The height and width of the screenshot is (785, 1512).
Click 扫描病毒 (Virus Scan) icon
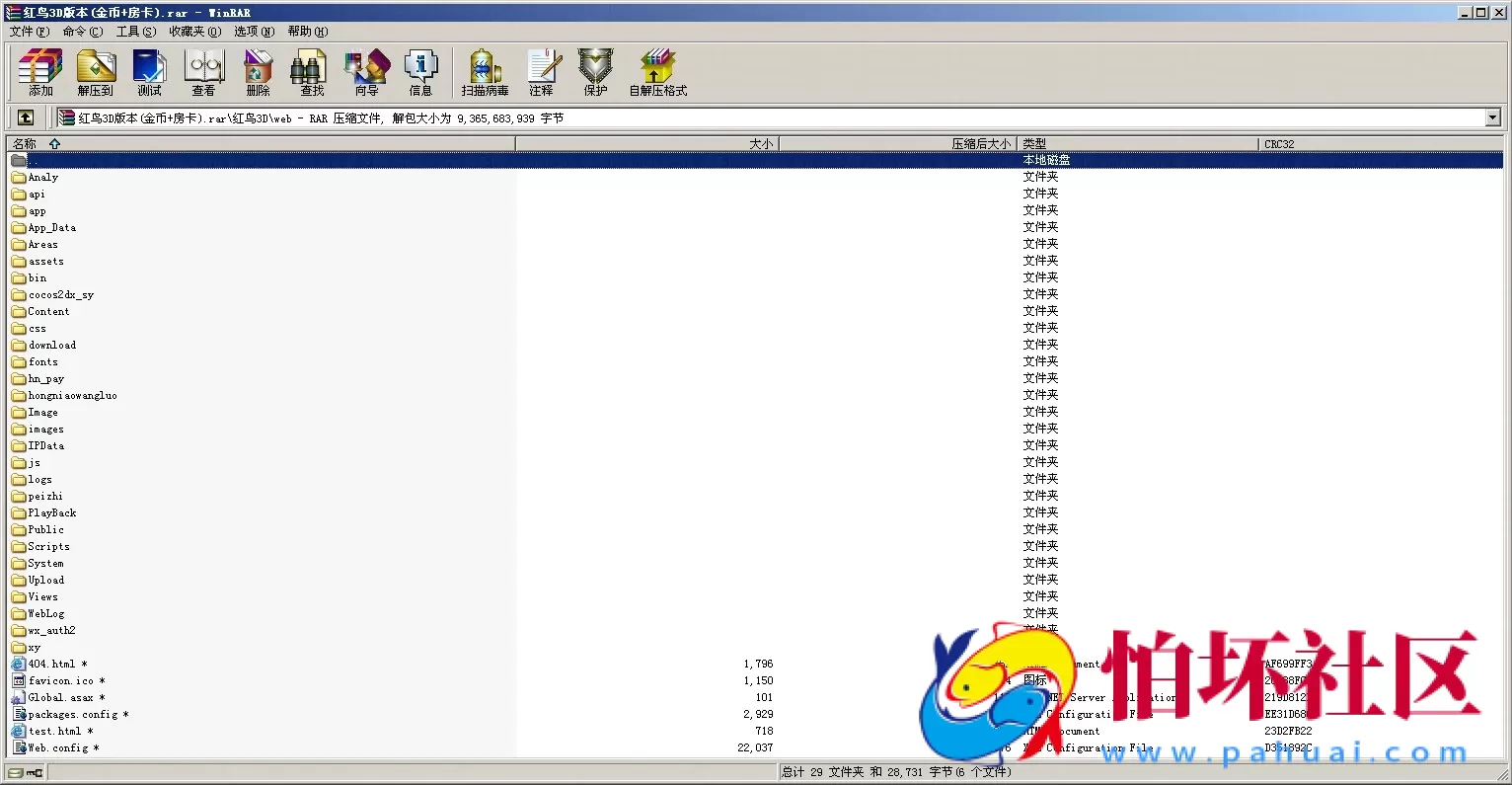[485, 72]
